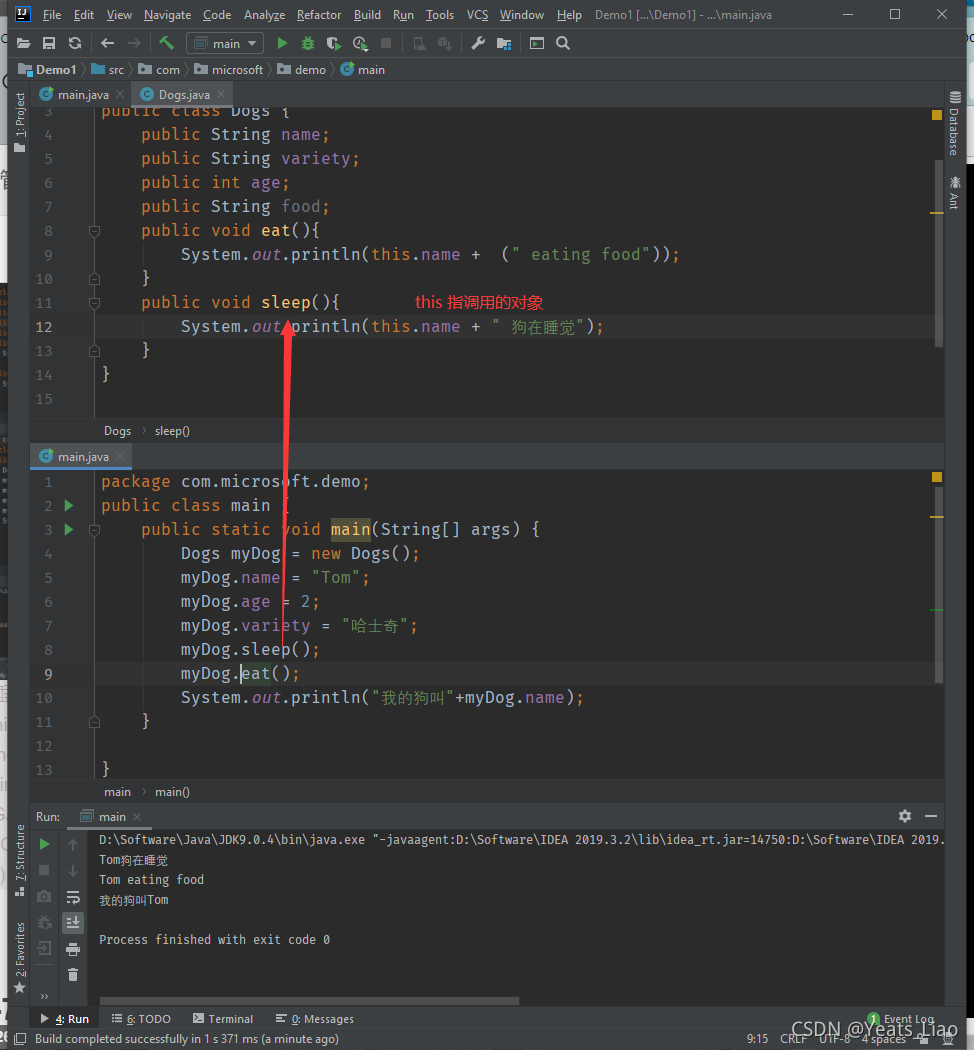
Task: Close the main.java tab in top editor group
Action: point(120,94)
